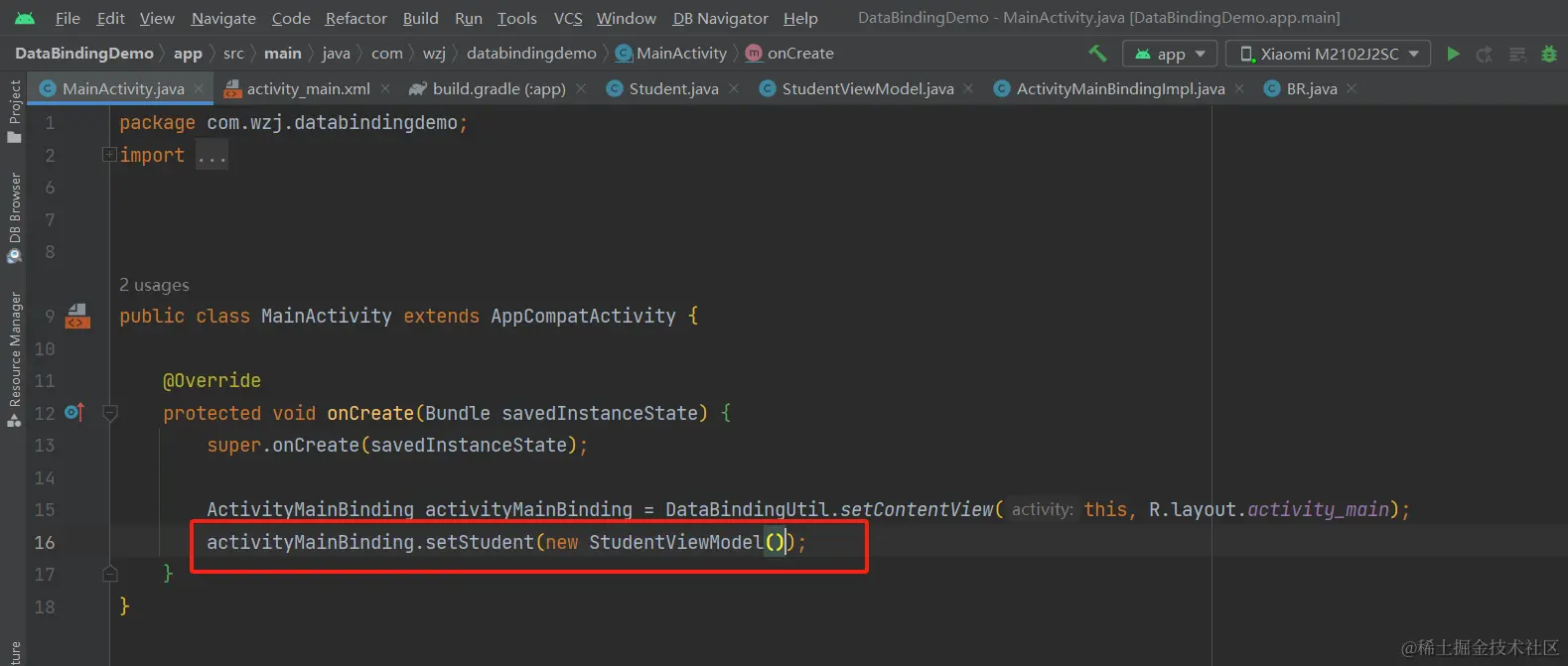The width and height of the screenshot is (1568, 666).
Task: Click the databindingdemo breadcrumb item
Action: 531,54
